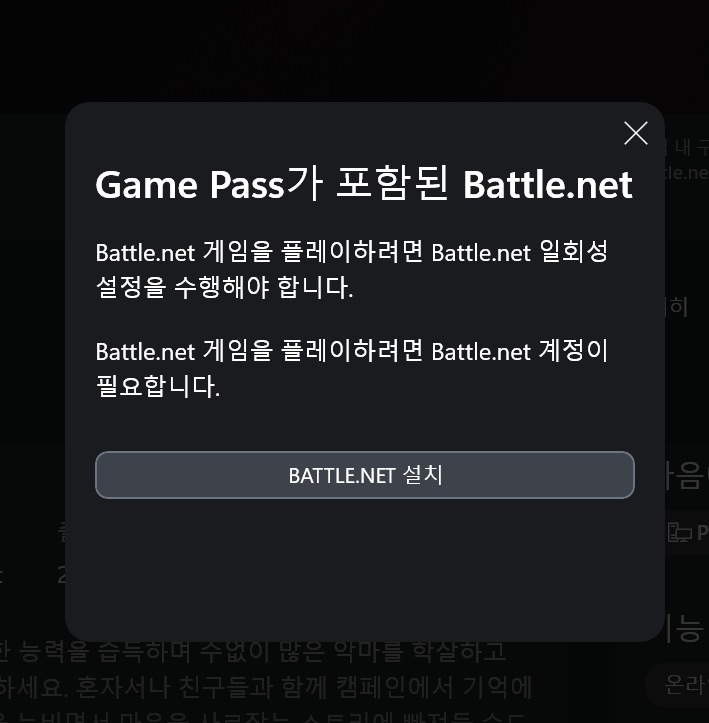Viewport: 709px width, 723px height.
Task: Click the dimmed 히 text on right edge
Action: coord(678,307)
